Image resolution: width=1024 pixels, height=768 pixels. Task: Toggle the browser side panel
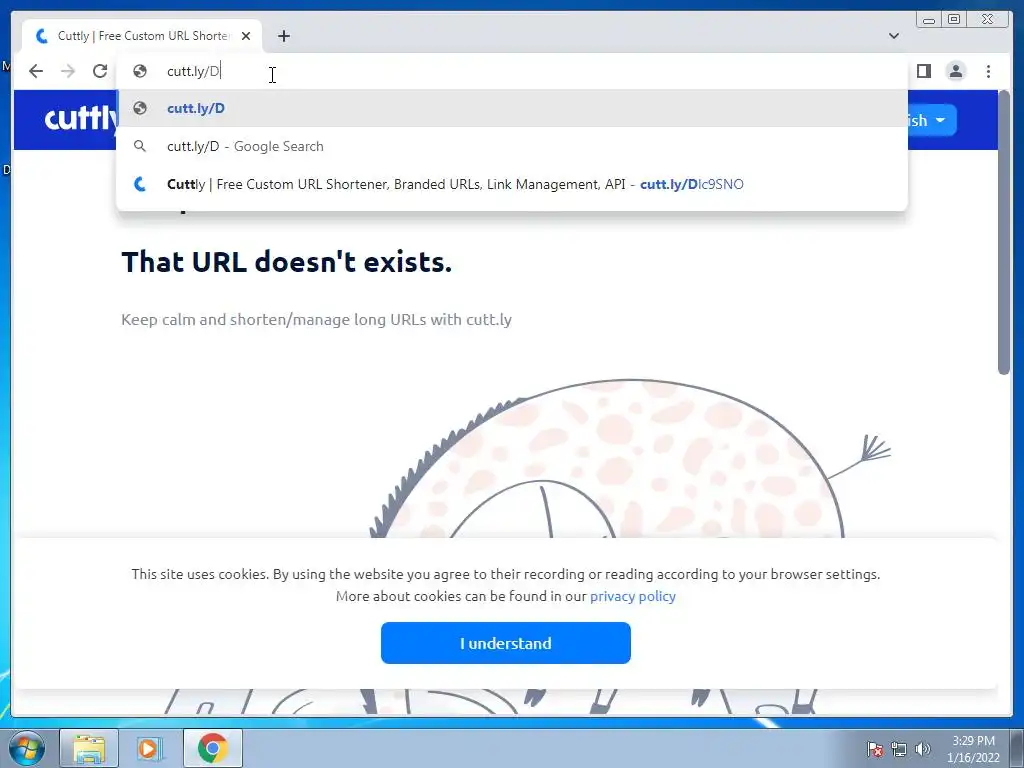coord(923,71)
